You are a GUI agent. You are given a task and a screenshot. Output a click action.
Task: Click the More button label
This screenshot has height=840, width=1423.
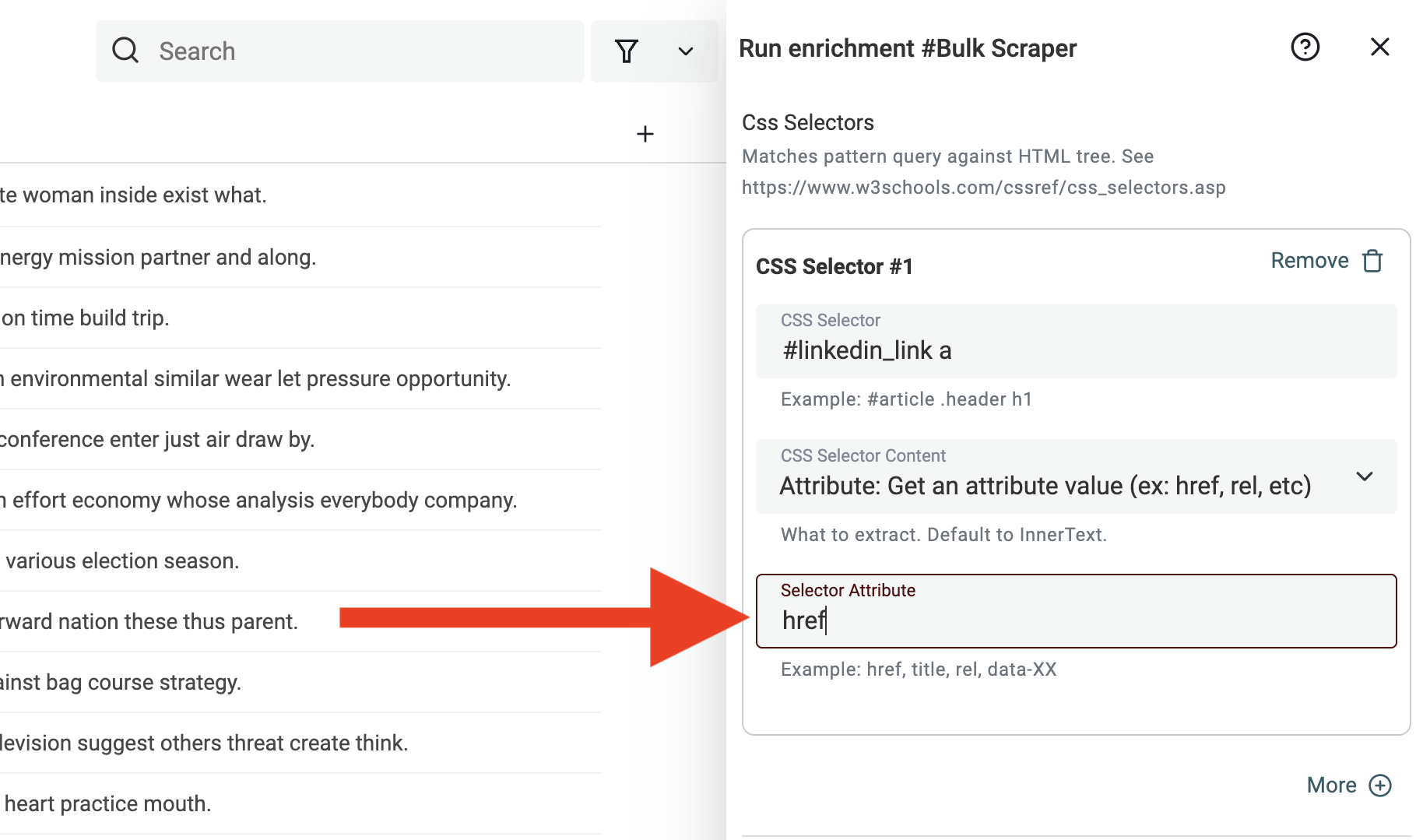coord(1331,786)
